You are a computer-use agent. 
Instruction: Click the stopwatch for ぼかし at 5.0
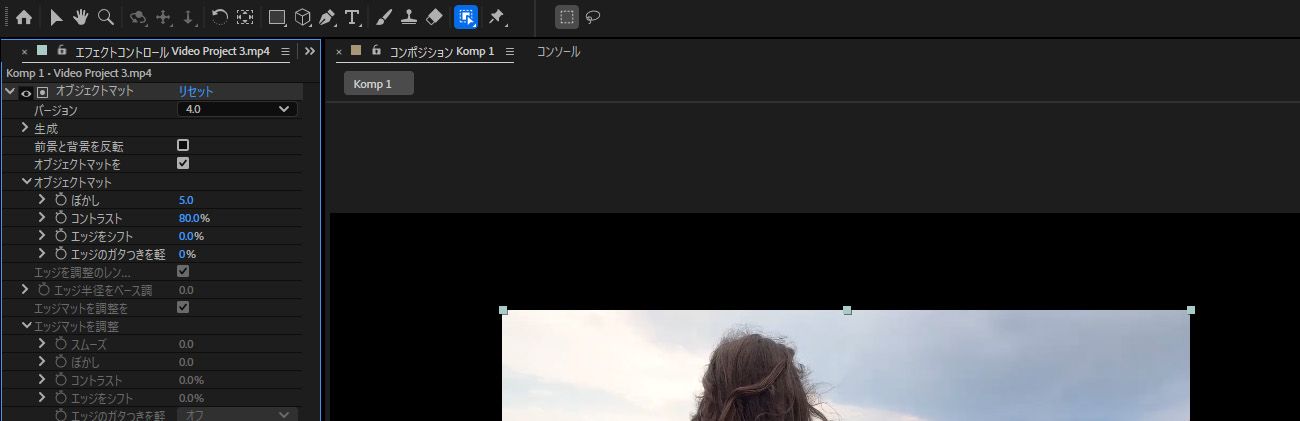(60, 200)
